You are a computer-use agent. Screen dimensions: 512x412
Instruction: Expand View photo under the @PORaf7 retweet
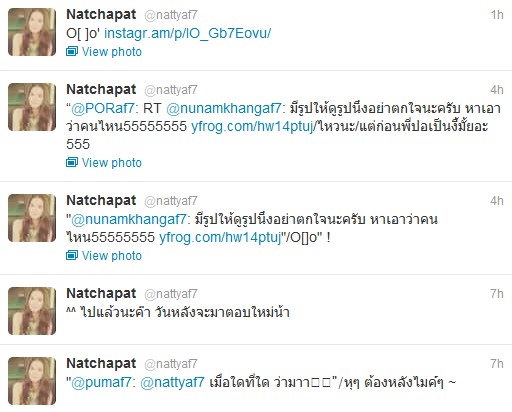click(x=112, y=163)
